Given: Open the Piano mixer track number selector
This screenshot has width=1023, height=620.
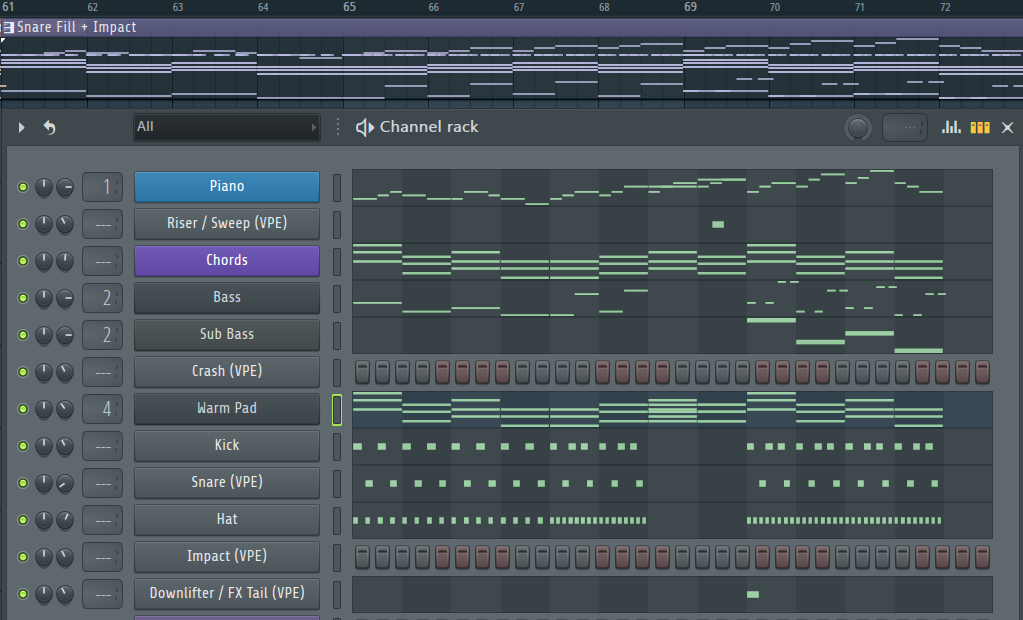Looking at the screenshot, I should (102, 187).
